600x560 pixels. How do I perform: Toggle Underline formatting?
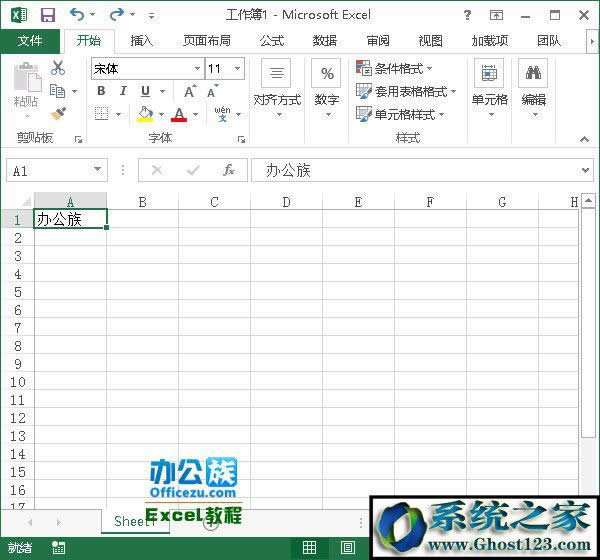pos(145,91)
